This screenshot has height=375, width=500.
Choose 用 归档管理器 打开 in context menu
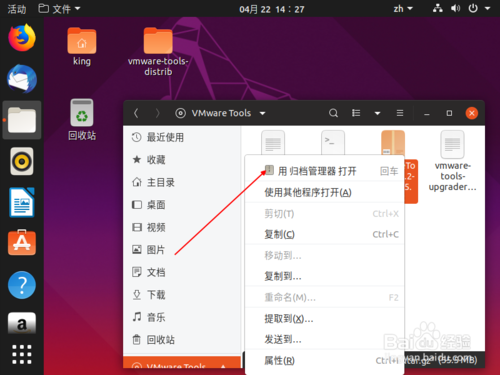tap(325, 171)
